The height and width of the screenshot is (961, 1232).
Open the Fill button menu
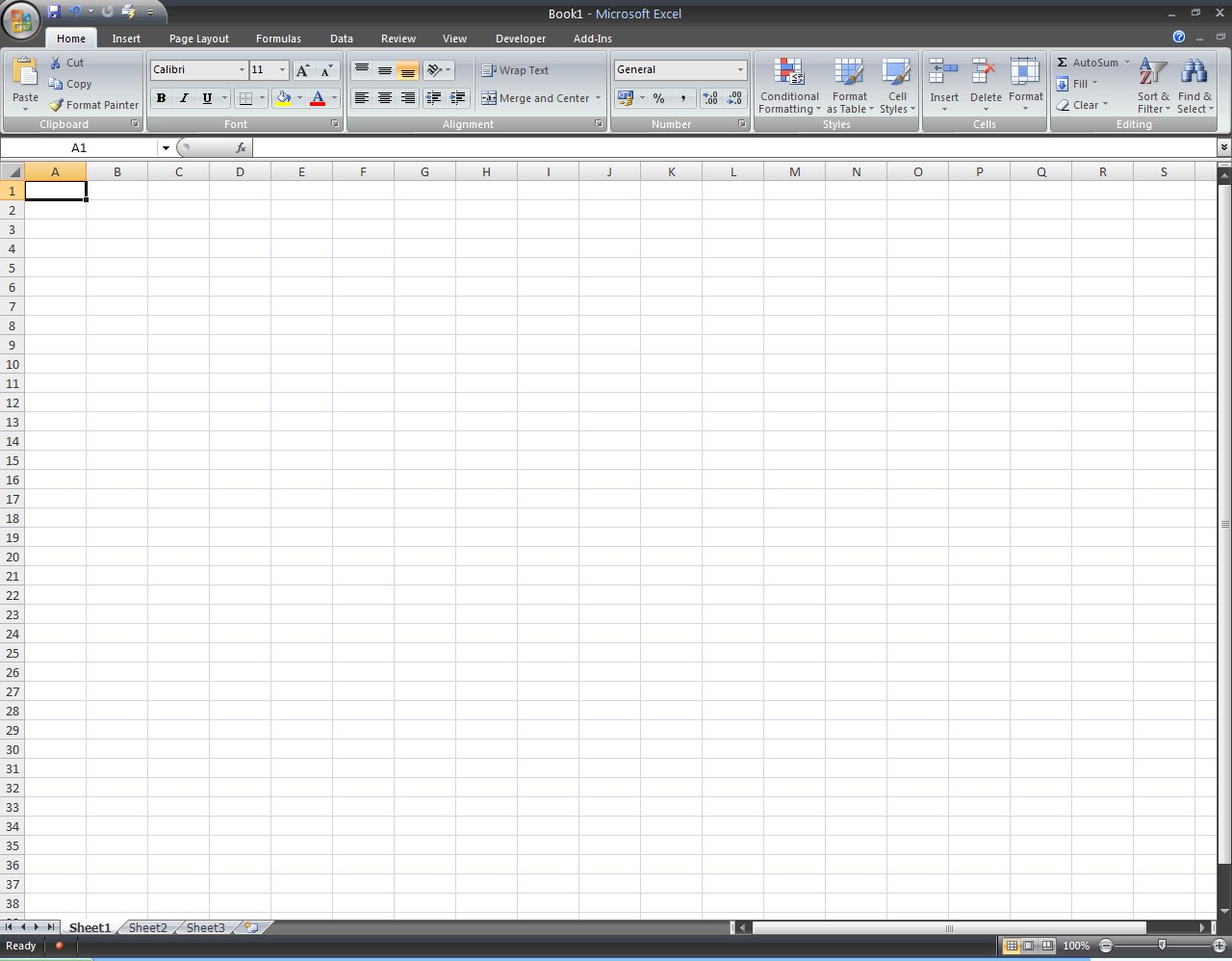[1077, 84]
